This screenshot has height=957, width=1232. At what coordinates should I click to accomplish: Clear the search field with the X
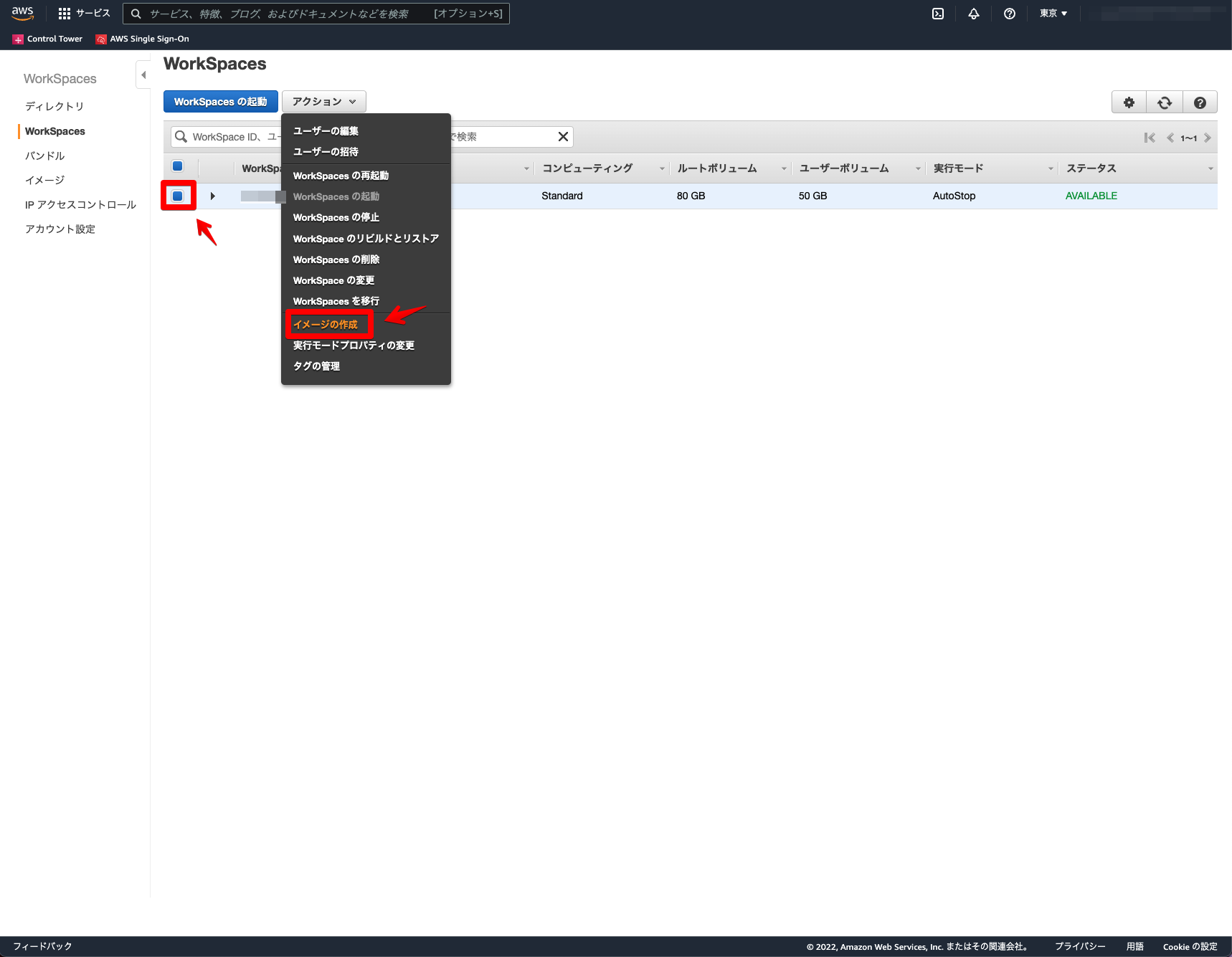[x=562, y=136]
